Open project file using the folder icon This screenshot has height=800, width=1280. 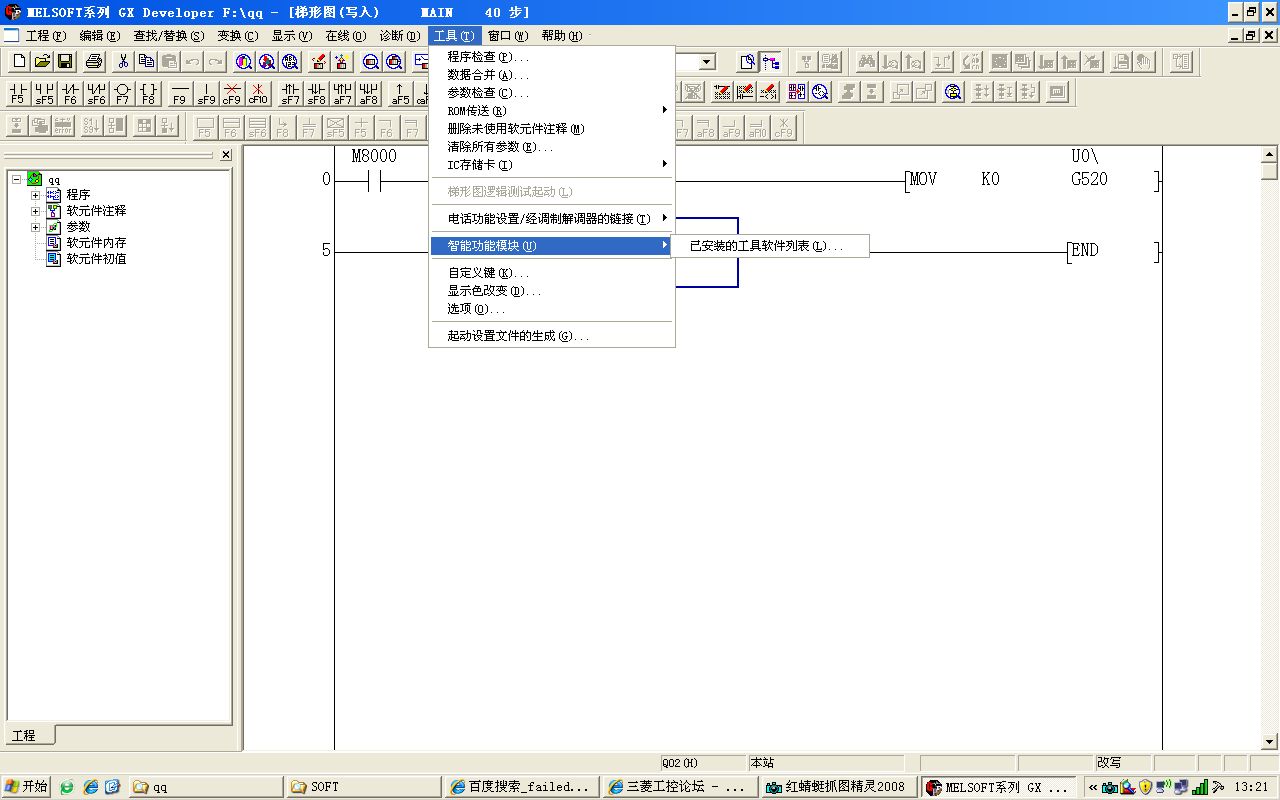[x=42, y=62]
